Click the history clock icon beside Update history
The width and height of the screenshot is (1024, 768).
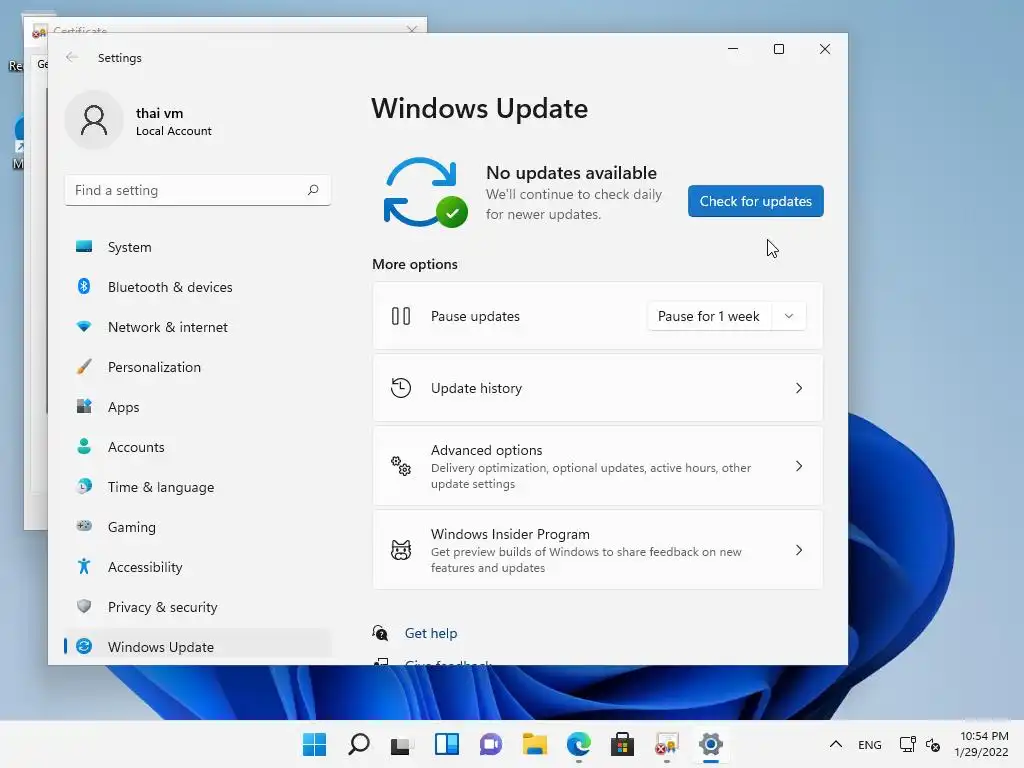[401, 388]
